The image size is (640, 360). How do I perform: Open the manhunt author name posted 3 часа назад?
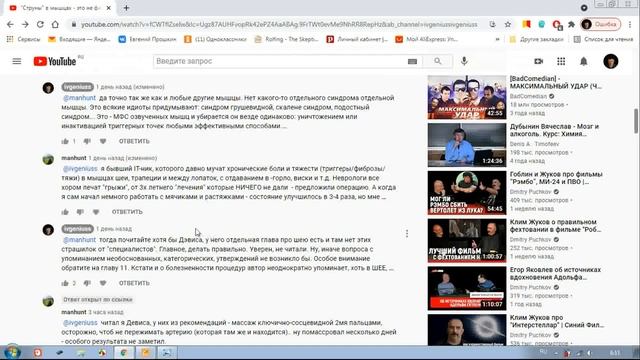click(x=73, y=312)
